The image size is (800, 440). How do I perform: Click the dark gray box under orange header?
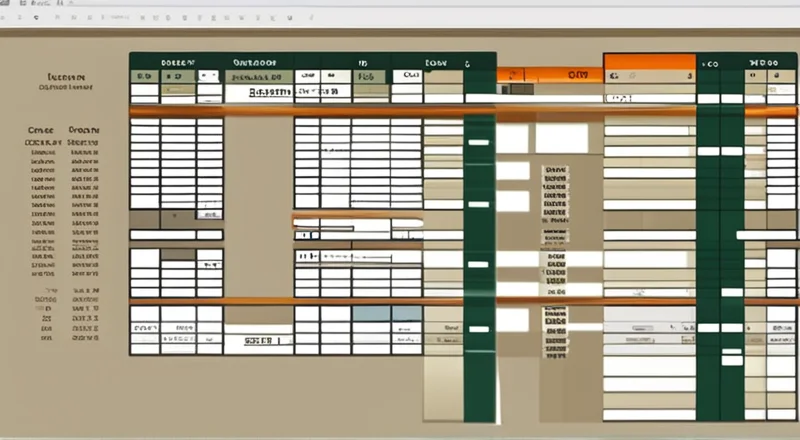click(x=521, y=89)
